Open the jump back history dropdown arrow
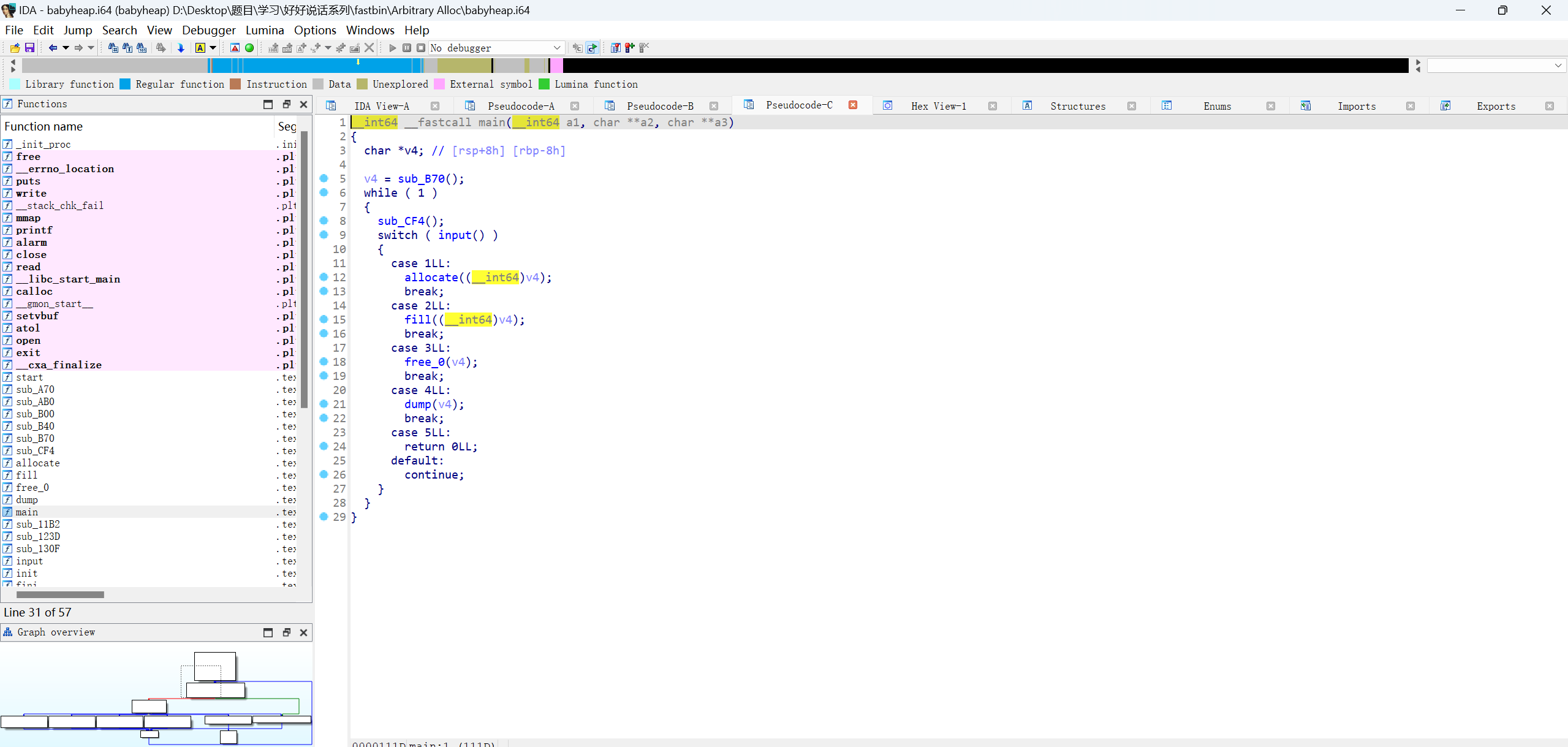The height and width of the screenshot is (747, 1568). coord(66,48)
